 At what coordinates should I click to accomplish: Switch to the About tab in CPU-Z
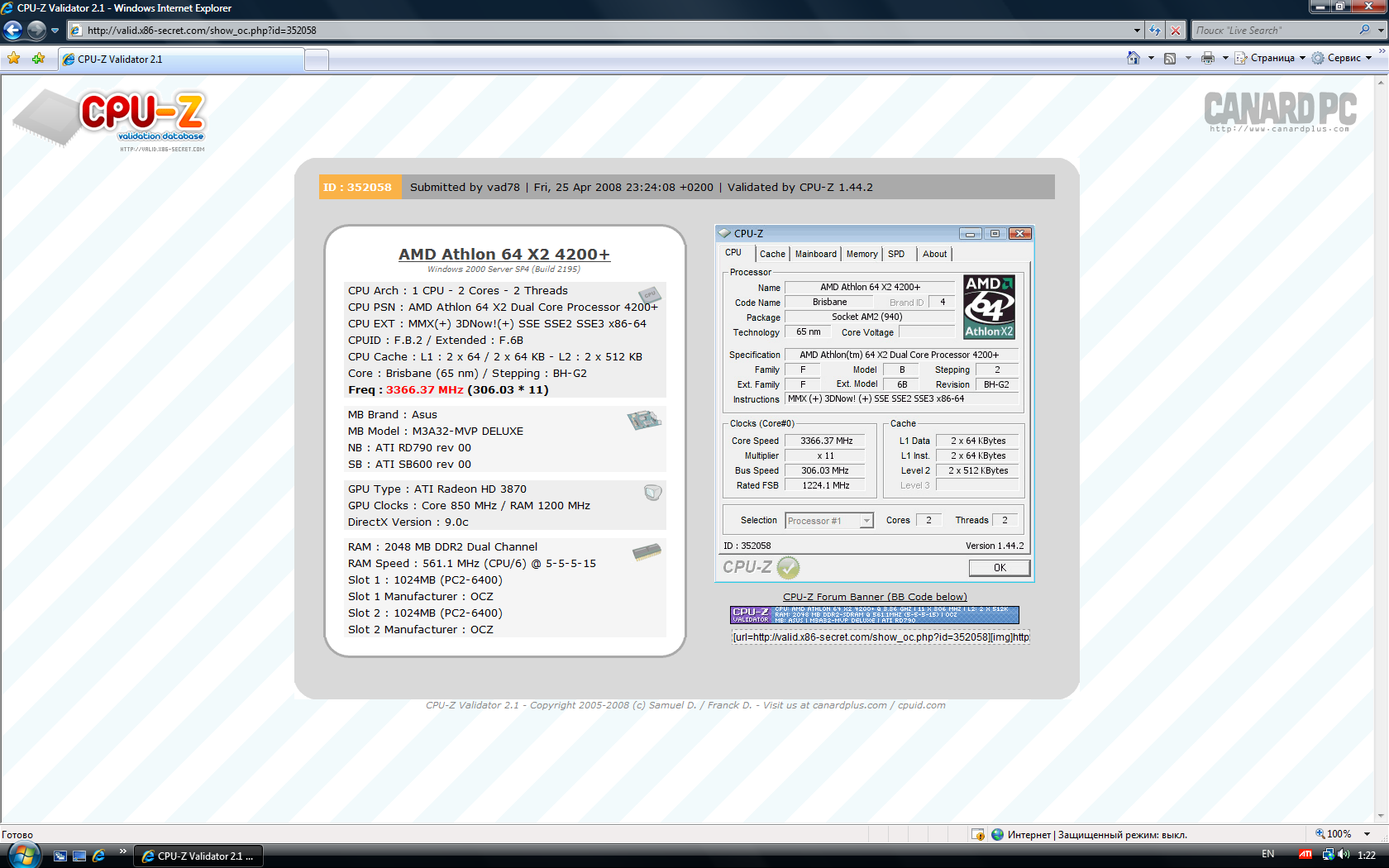click(x=935, y=254)
